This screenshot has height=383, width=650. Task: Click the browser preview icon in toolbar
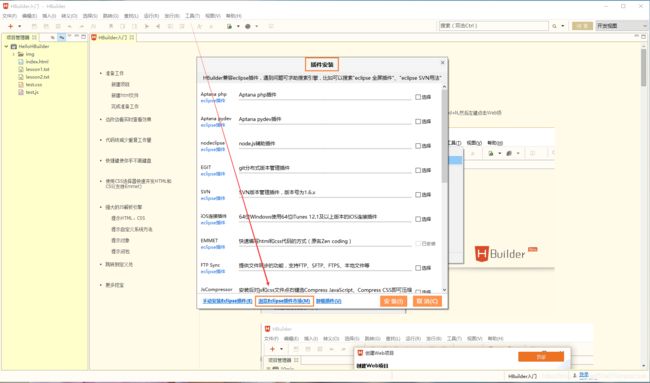click(229, 26)
